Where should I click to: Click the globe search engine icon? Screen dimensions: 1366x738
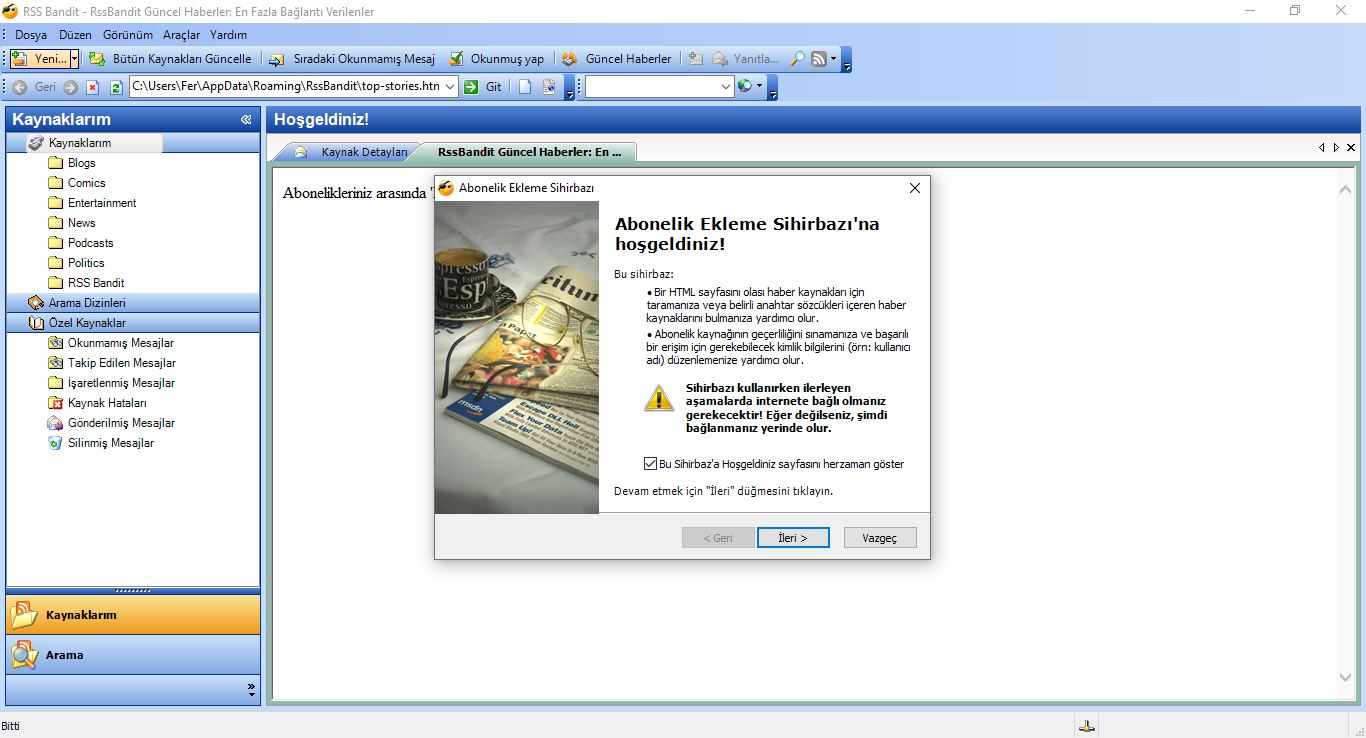[x=744, y=87]
